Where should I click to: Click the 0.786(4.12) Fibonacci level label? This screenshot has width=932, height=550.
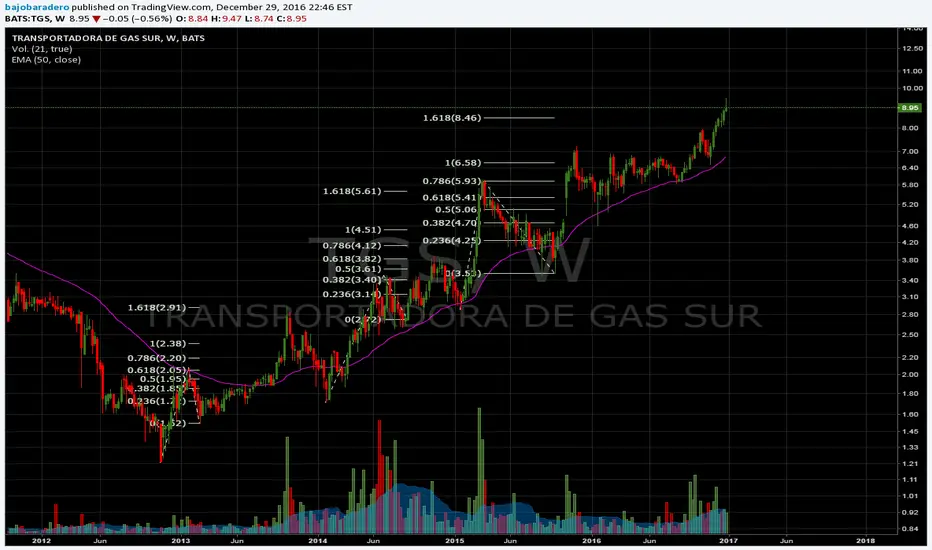click(x=352, y=245)
